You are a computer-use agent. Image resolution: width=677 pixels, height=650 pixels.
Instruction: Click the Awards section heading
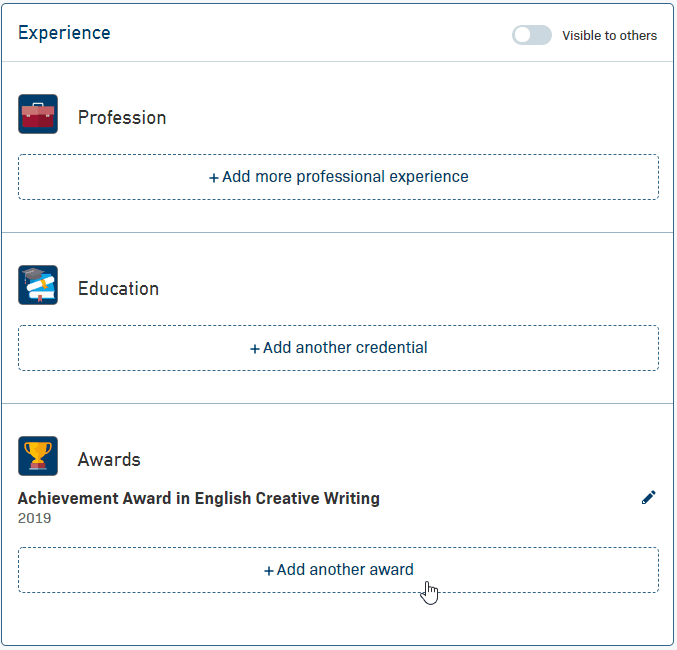point(109,460)
